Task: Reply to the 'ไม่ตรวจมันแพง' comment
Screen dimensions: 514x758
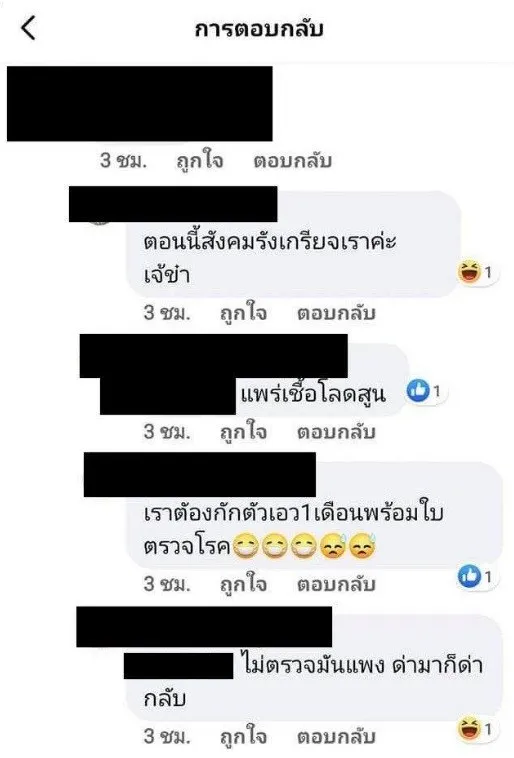Action: 336,737
